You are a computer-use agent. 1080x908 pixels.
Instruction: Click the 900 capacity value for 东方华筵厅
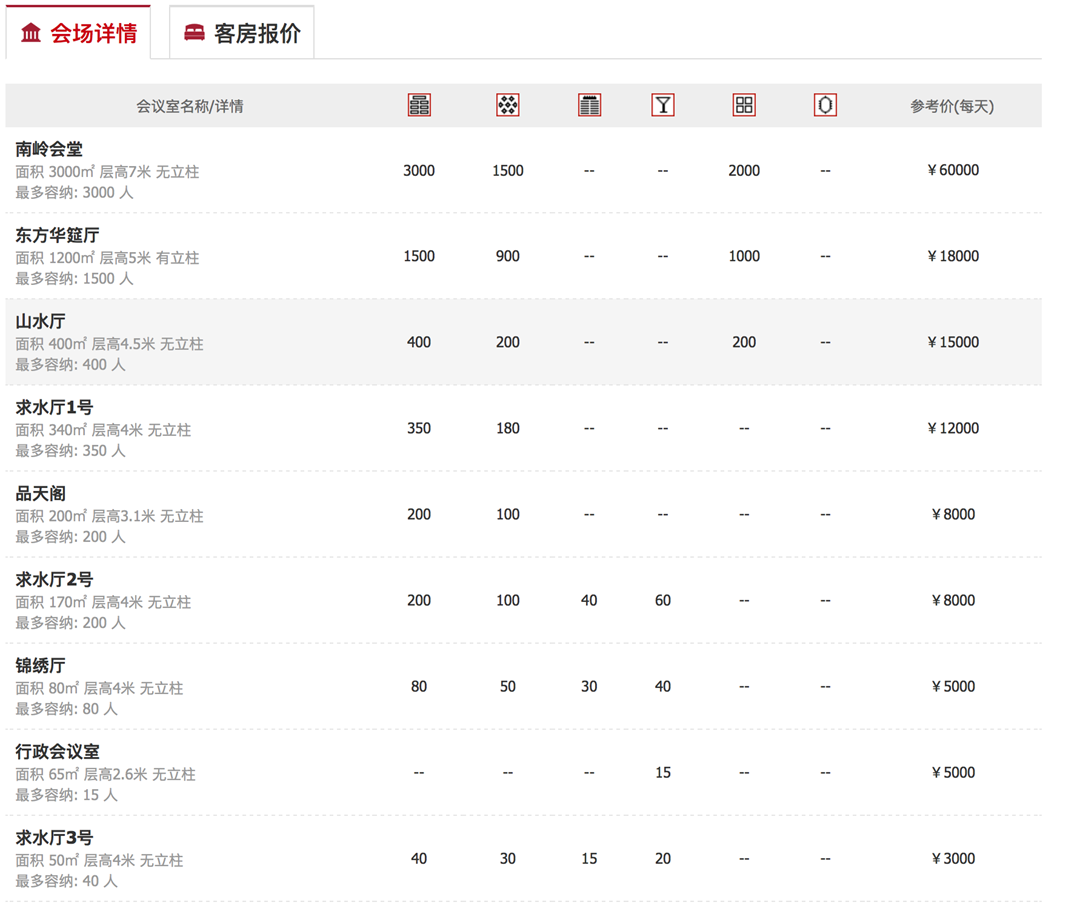[508, 256]
